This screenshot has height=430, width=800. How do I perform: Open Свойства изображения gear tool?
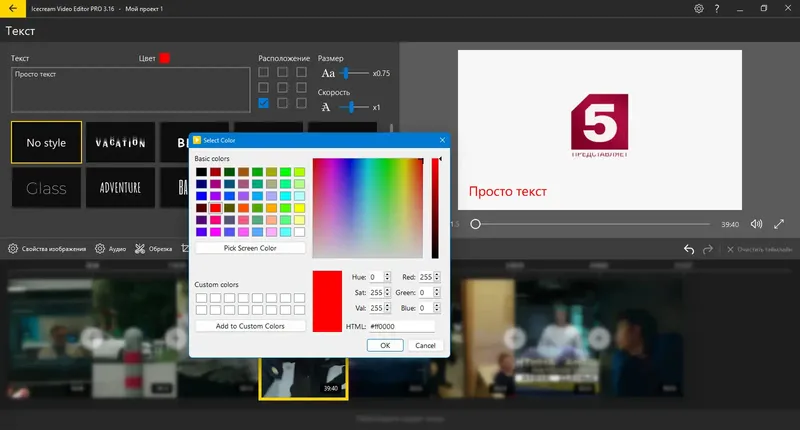coord(47,249)
